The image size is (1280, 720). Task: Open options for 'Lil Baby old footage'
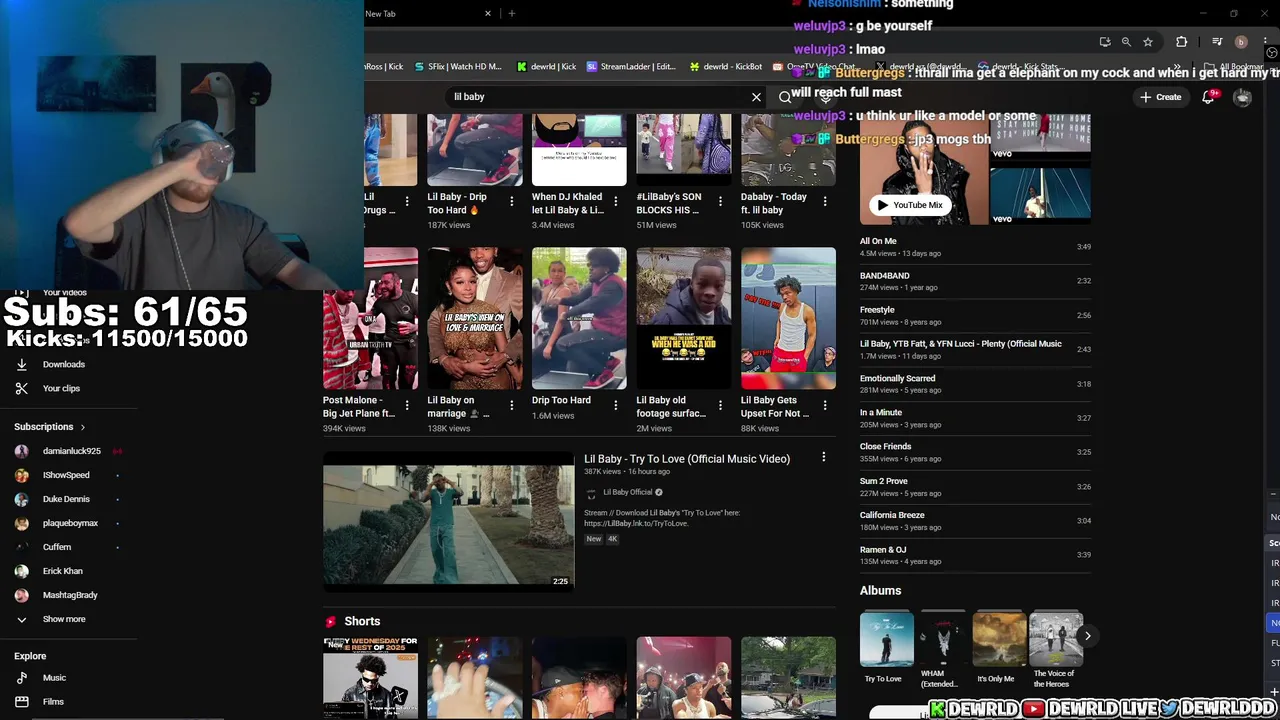[x=720, y=405]
